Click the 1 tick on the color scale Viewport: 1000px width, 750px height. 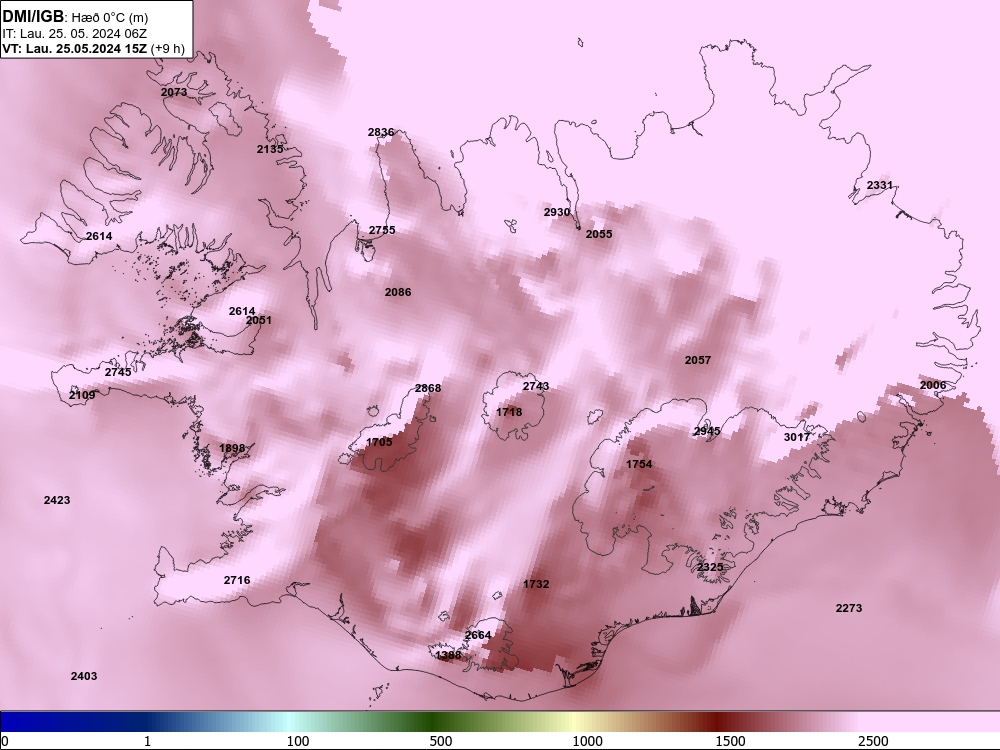pos(147,741)
